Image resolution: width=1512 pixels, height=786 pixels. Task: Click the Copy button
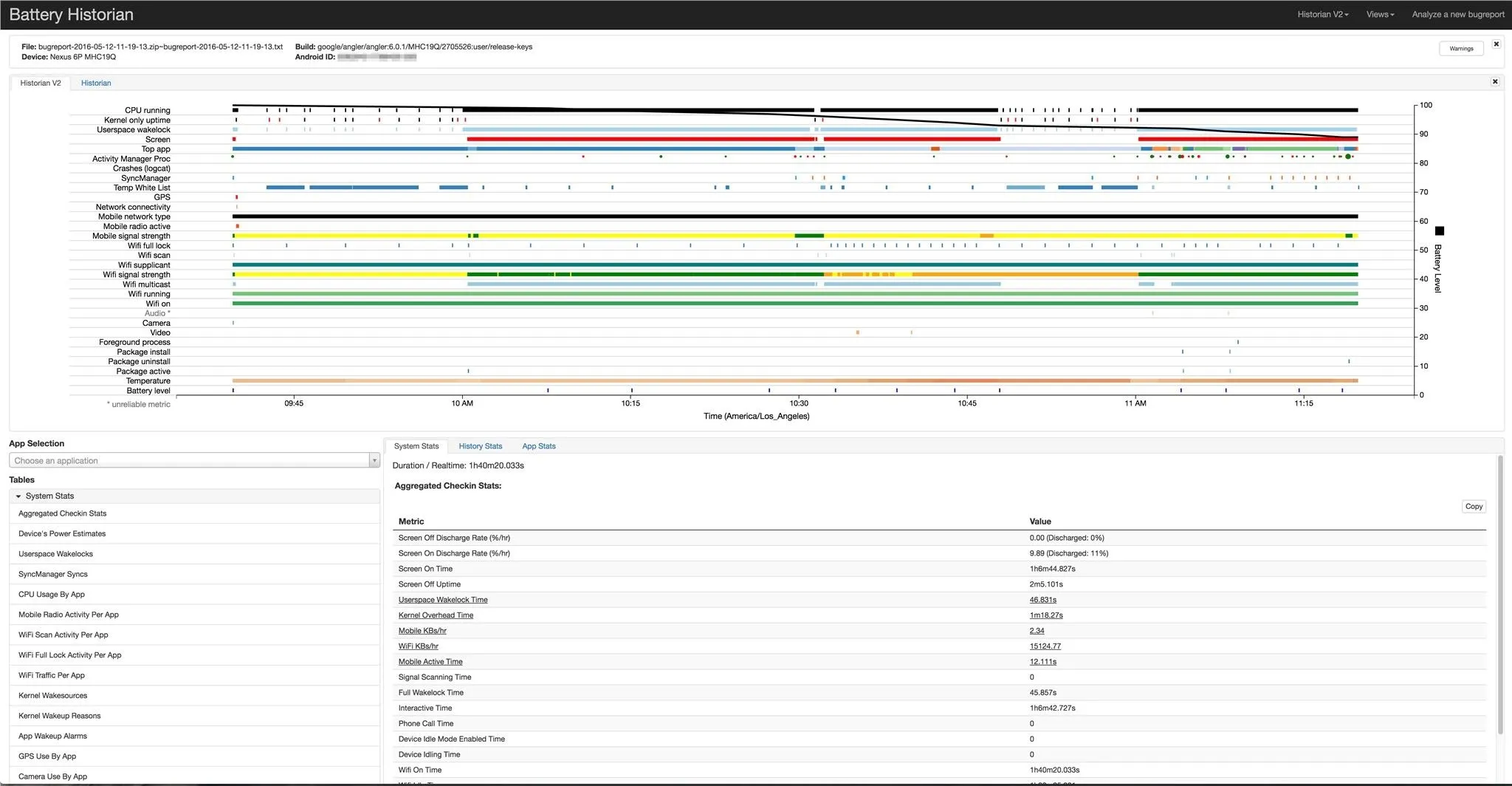tap(1474, 507)
